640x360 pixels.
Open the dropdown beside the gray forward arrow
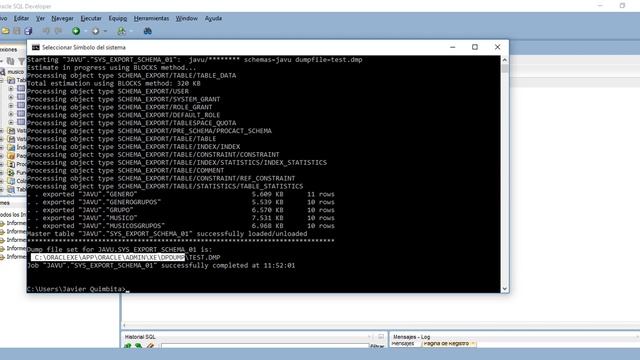(105, 31)
